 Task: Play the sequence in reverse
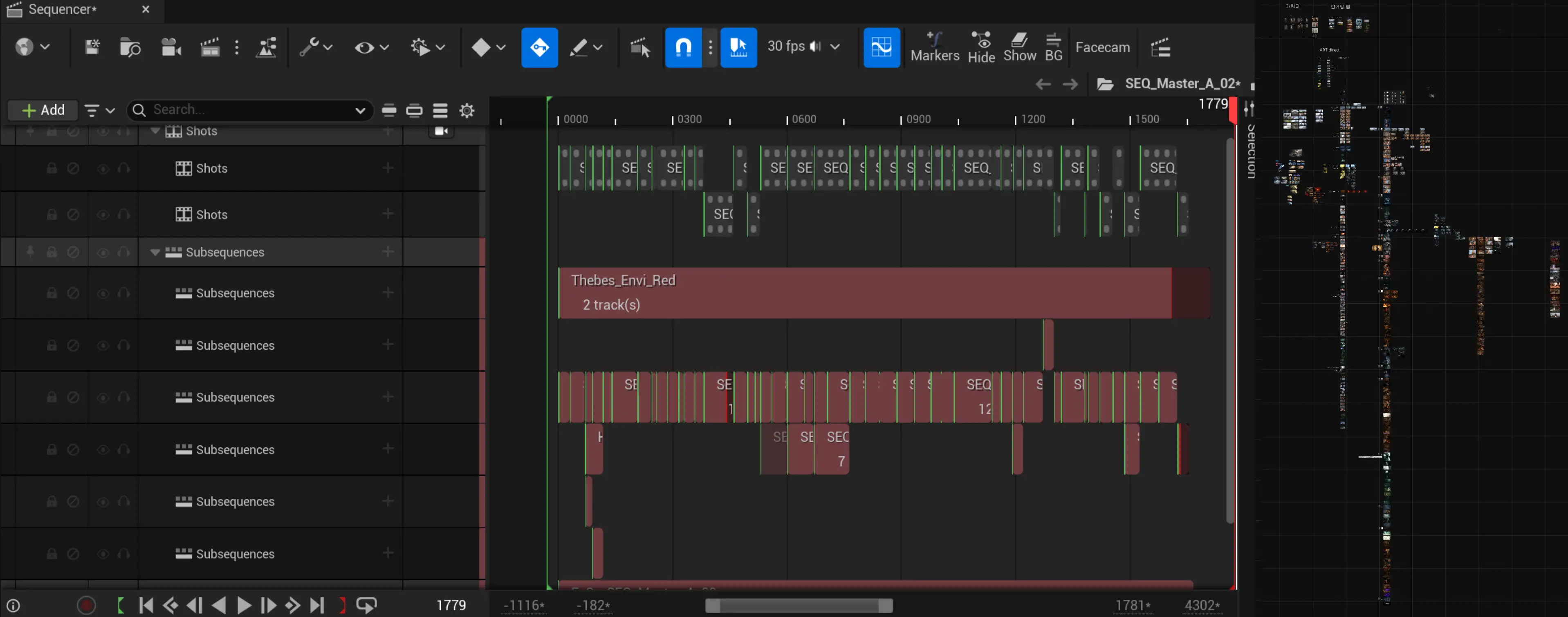coord(219,605)
